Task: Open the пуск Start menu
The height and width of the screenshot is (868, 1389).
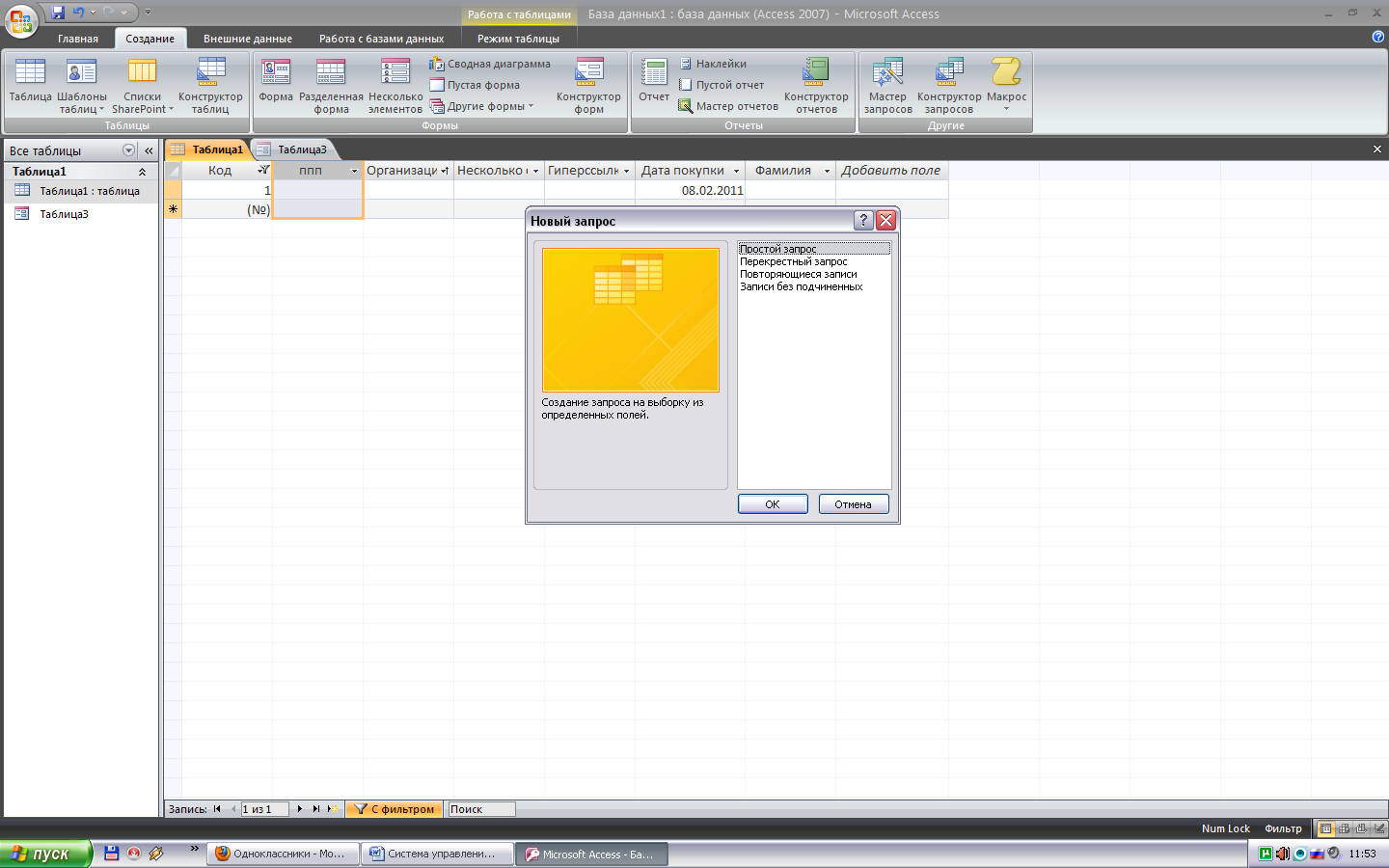Action: (x=45, y=854)
